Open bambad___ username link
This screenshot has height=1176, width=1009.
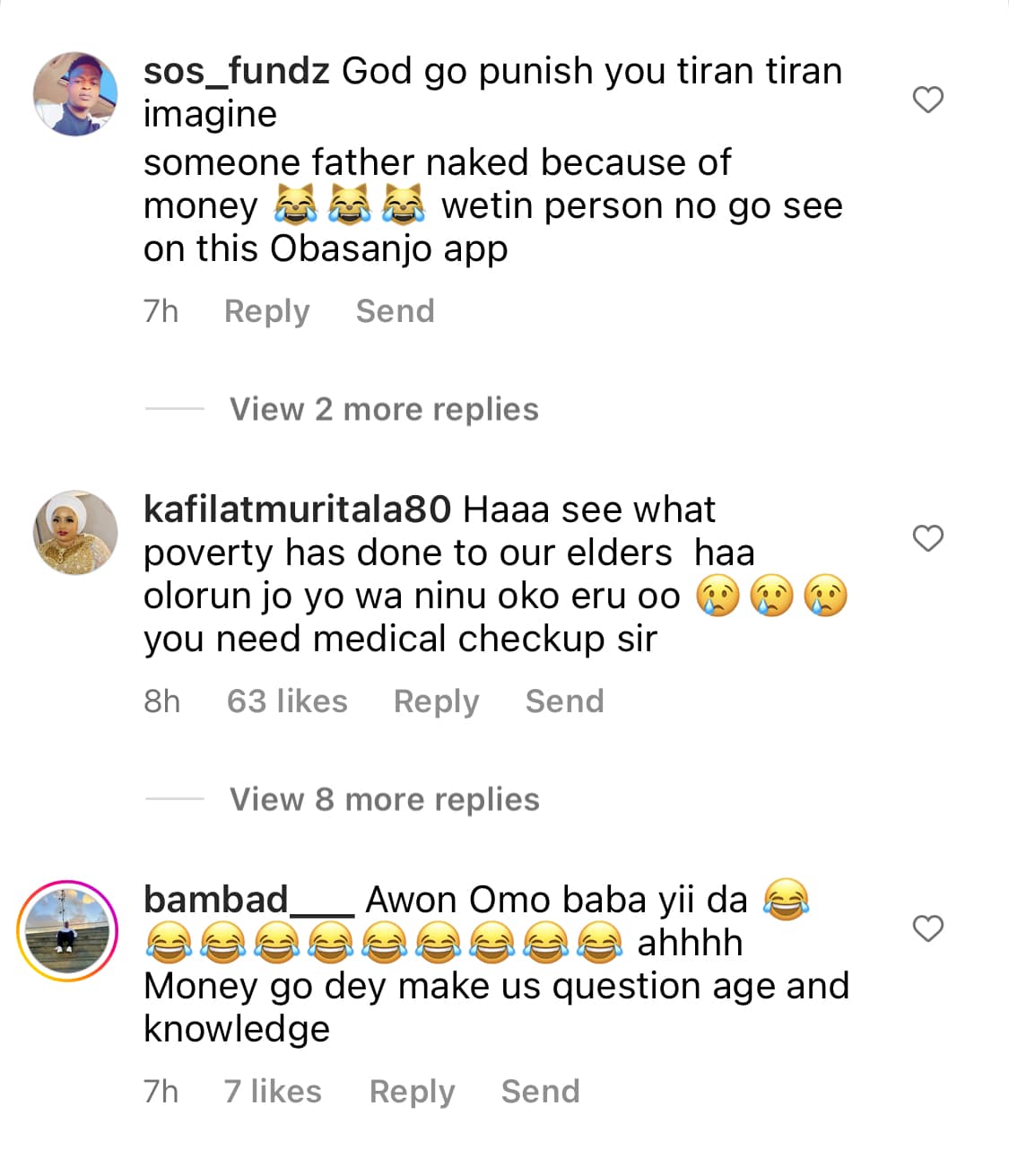coord(248,900)
